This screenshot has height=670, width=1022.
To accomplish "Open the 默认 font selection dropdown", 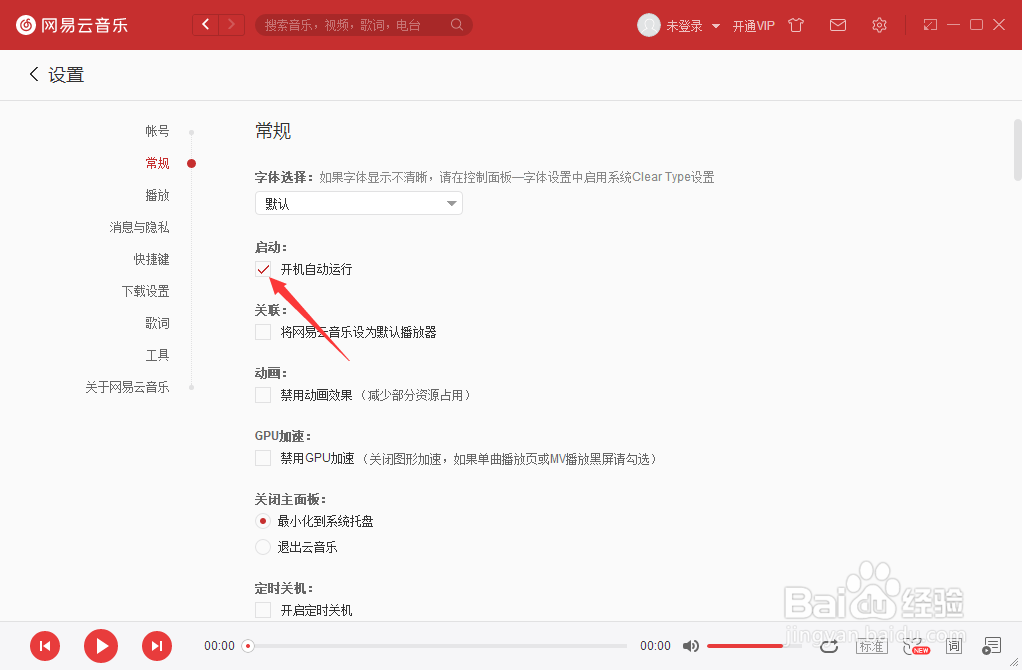I will pyautogui.click(x=358, y=203).
